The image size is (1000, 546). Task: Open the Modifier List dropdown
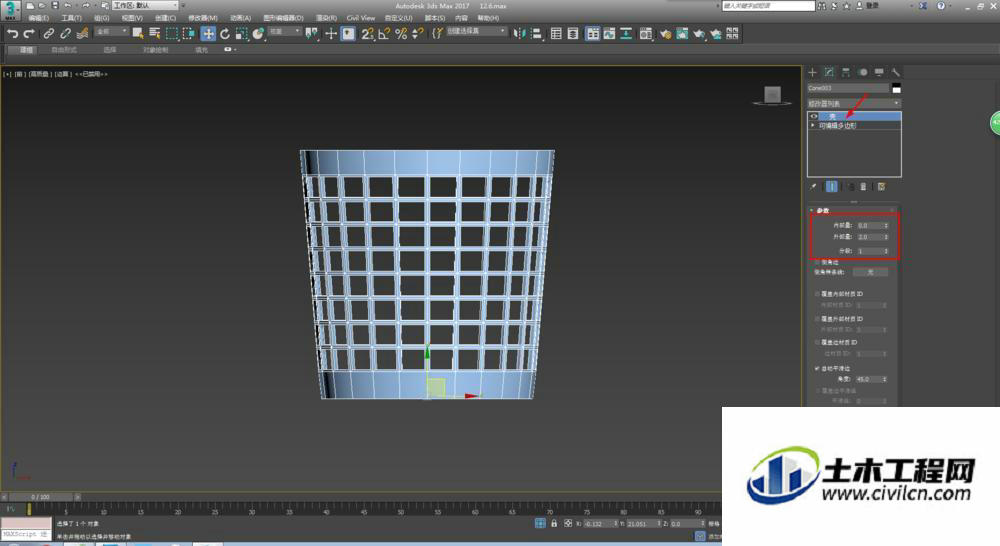coord(854,103)
